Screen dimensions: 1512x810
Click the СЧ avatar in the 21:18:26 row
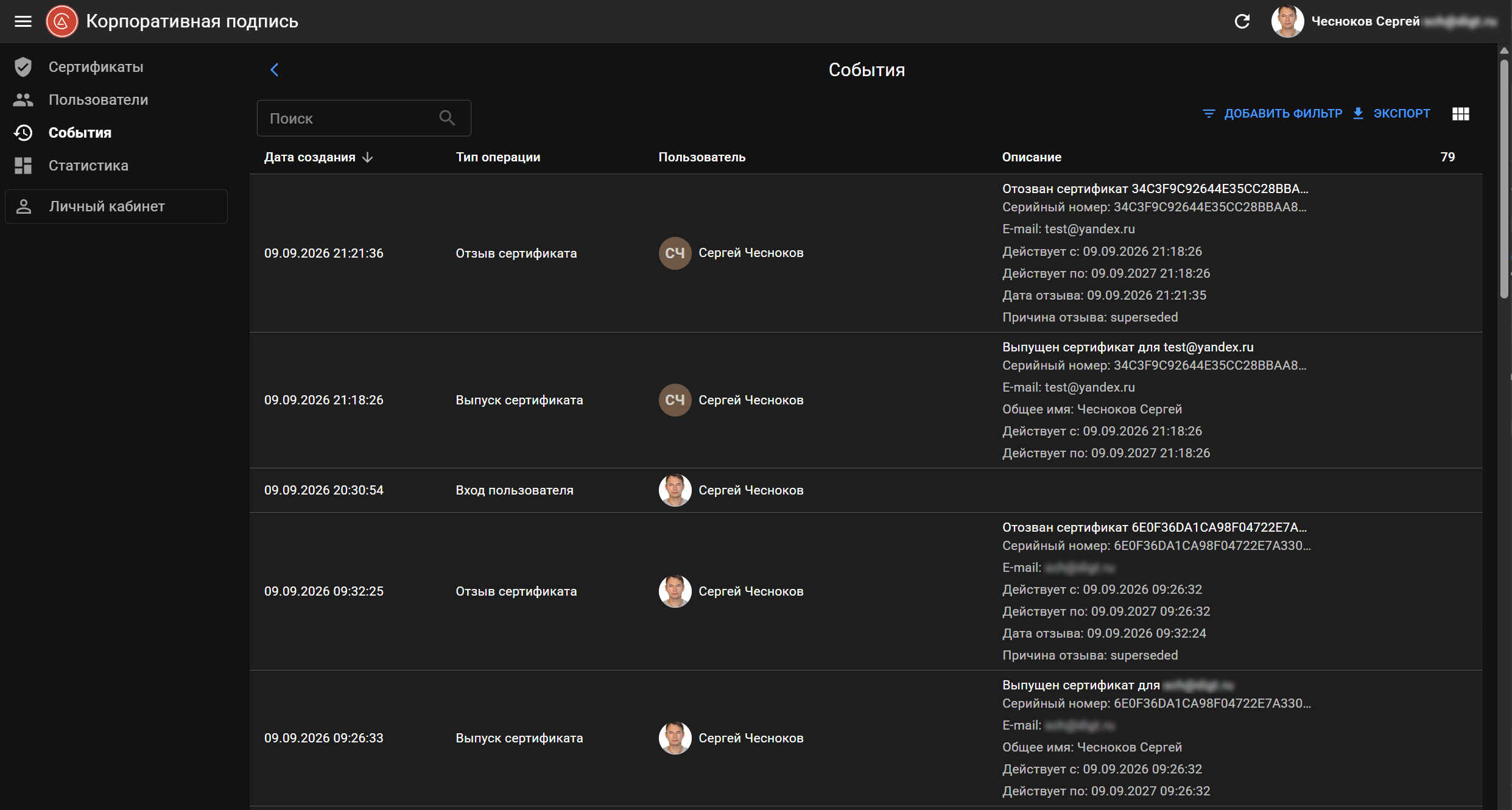coord(675,400)
